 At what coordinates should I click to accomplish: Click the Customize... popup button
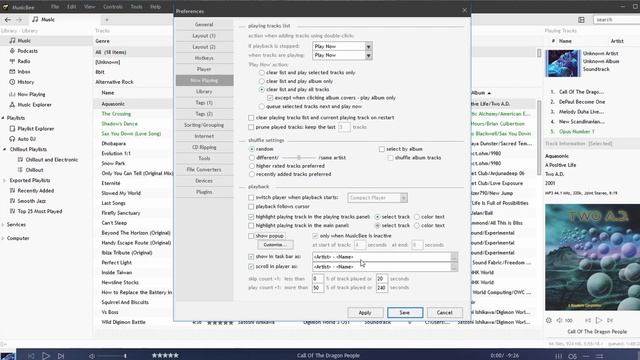(275, 245)
